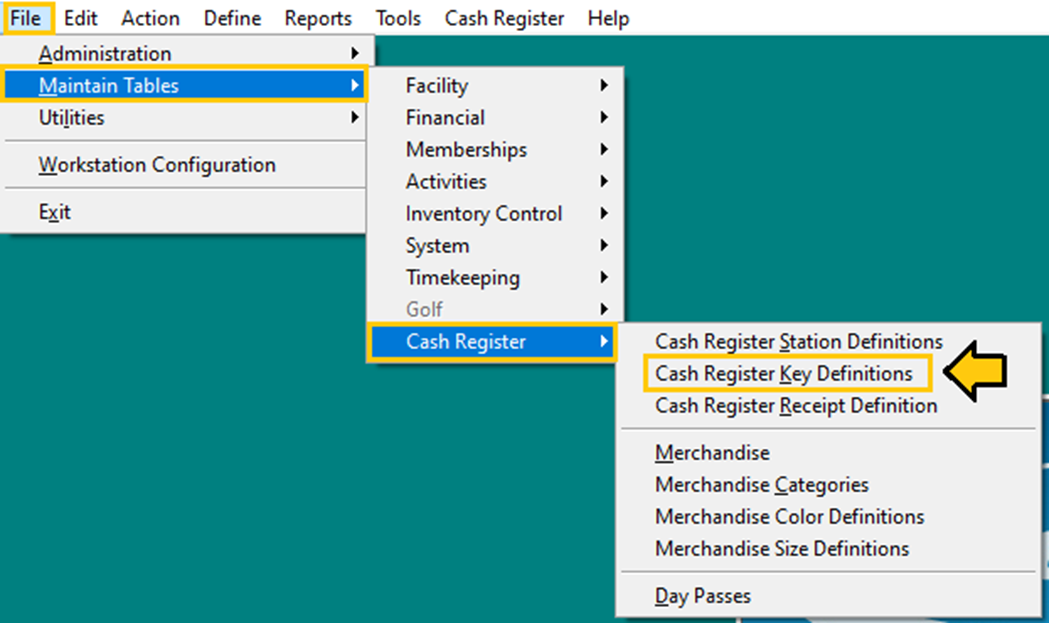Open Workstation Configuration
The image size is (1049, 623).
tap(157, 165)
